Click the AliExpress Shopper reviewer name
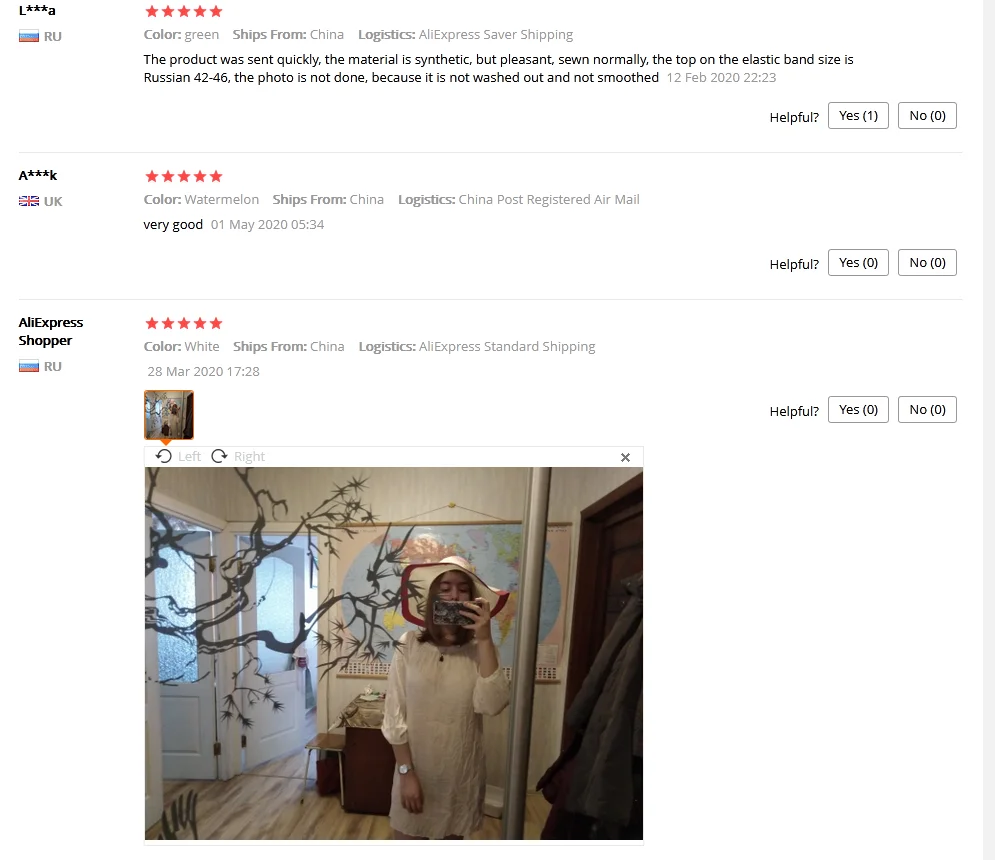The width and height of the screenshot is (995, 860). 51,331
